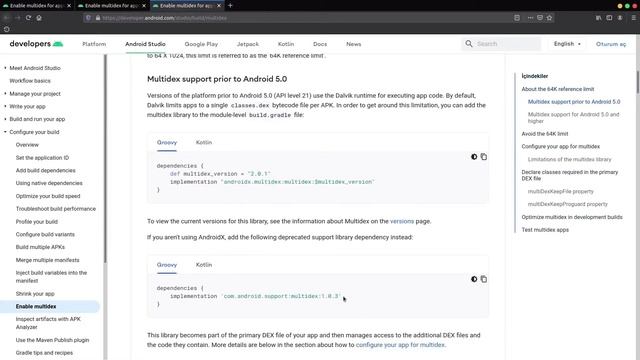This screenshot has width=640, height=360.
Task: Click the site security padlock icon
Action: pyautogui.click(x=98, y=18)
